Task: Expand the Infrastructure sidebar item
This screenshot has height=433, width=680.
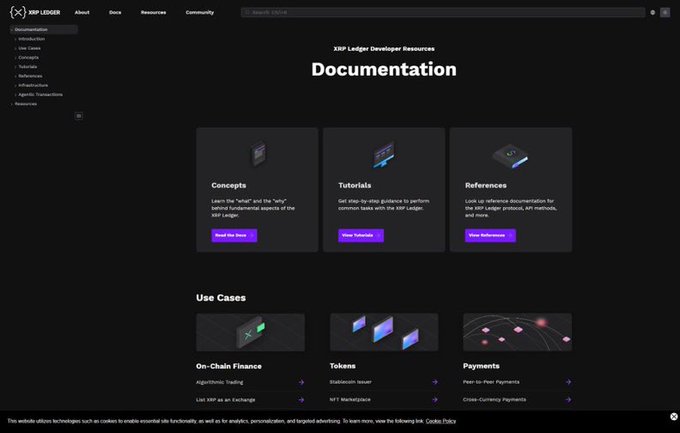Action: pos(33,85)
